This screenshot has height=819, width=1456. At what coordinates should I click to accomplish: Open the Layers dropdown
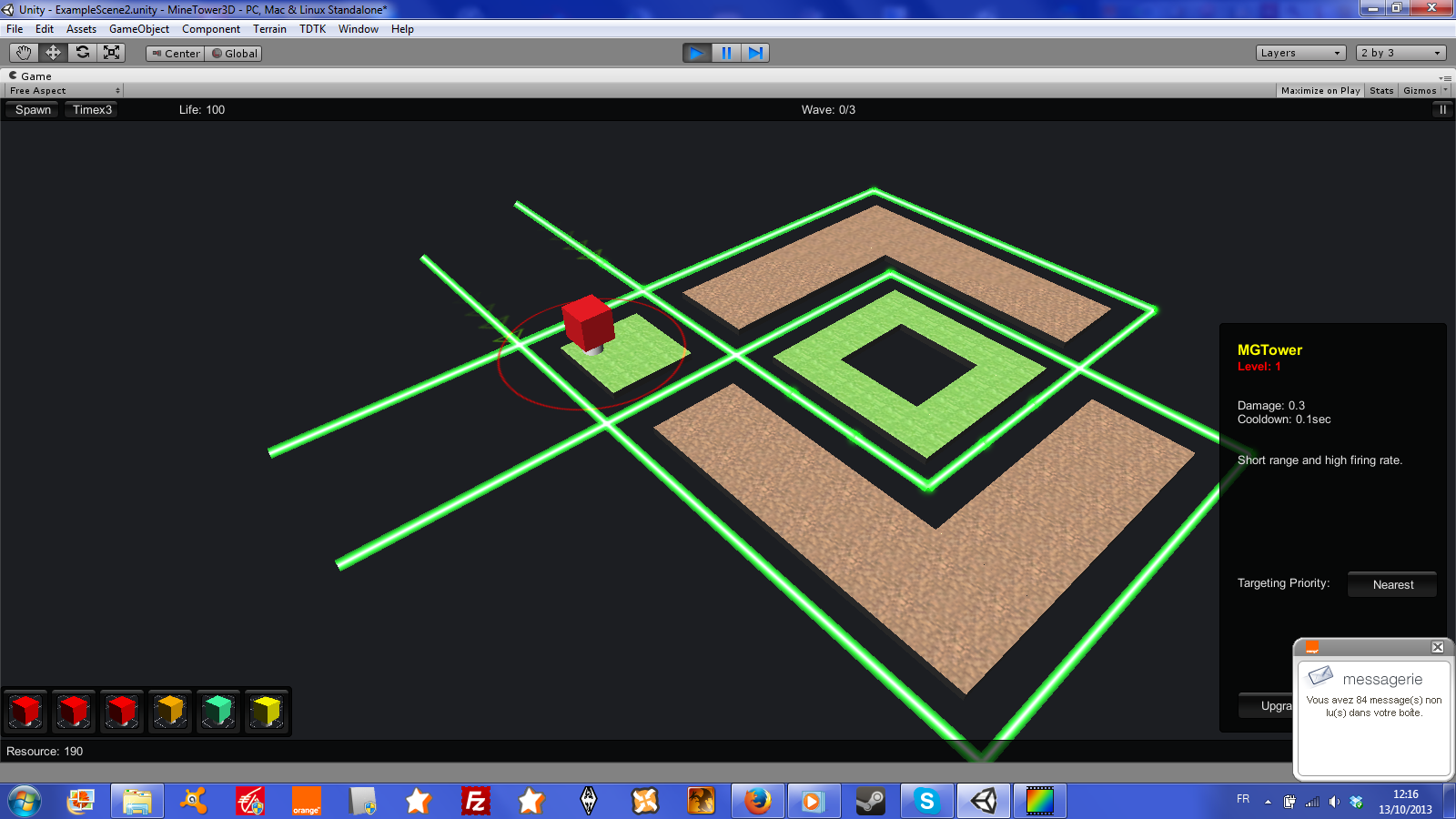pyautogui.click(x=1299, y=53)
